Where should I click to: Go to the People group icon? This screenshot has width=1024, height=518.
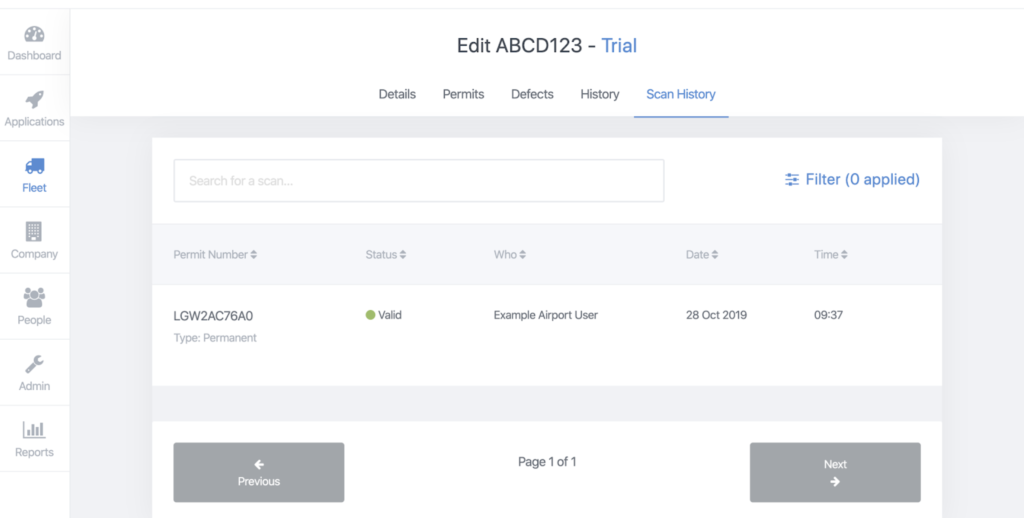(34, 297)
